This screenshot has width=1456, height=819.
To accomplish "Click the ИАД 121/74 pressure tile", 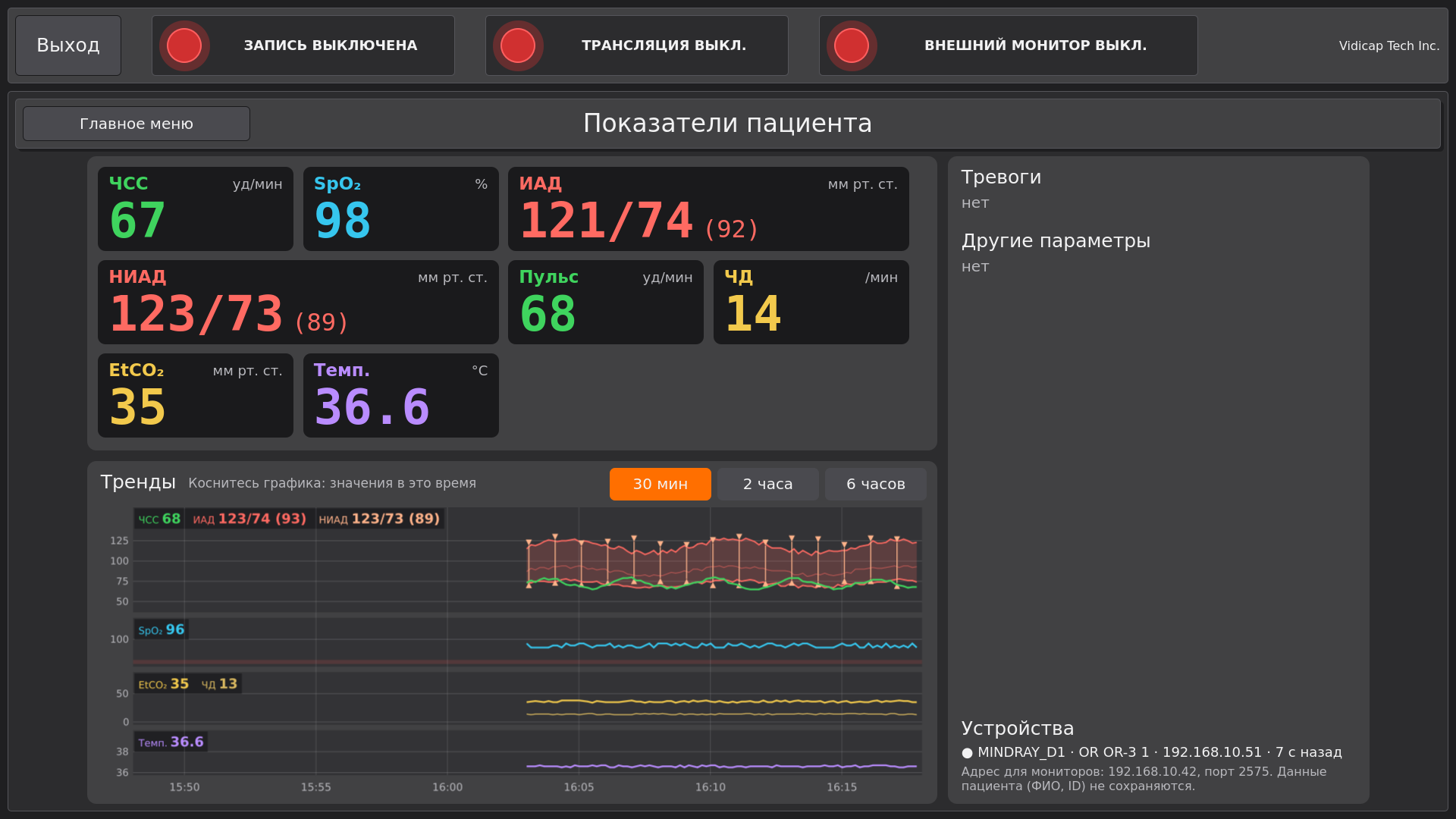I will click(x=708, y=209).
